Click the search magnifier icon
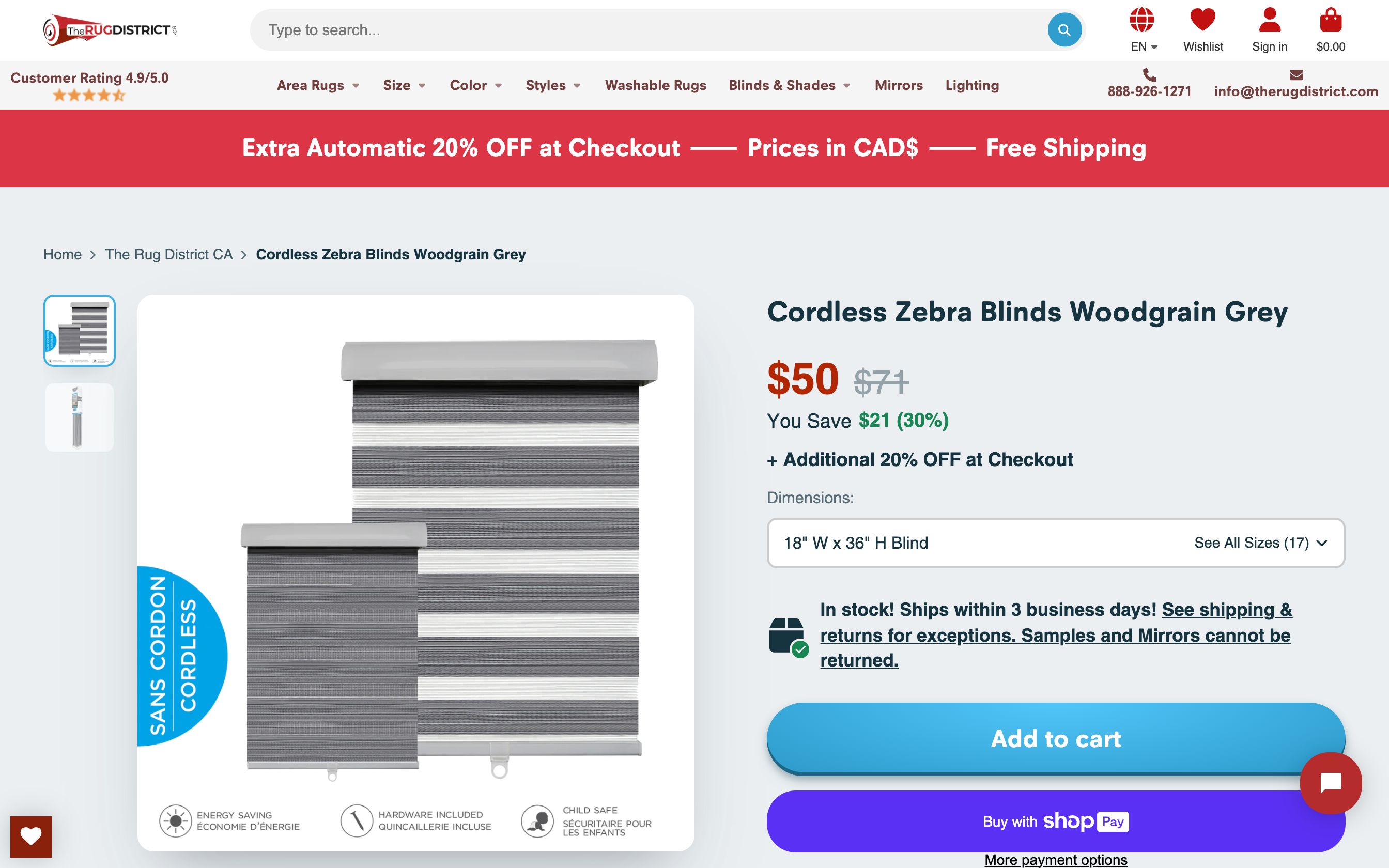 tap(1064, 29)
